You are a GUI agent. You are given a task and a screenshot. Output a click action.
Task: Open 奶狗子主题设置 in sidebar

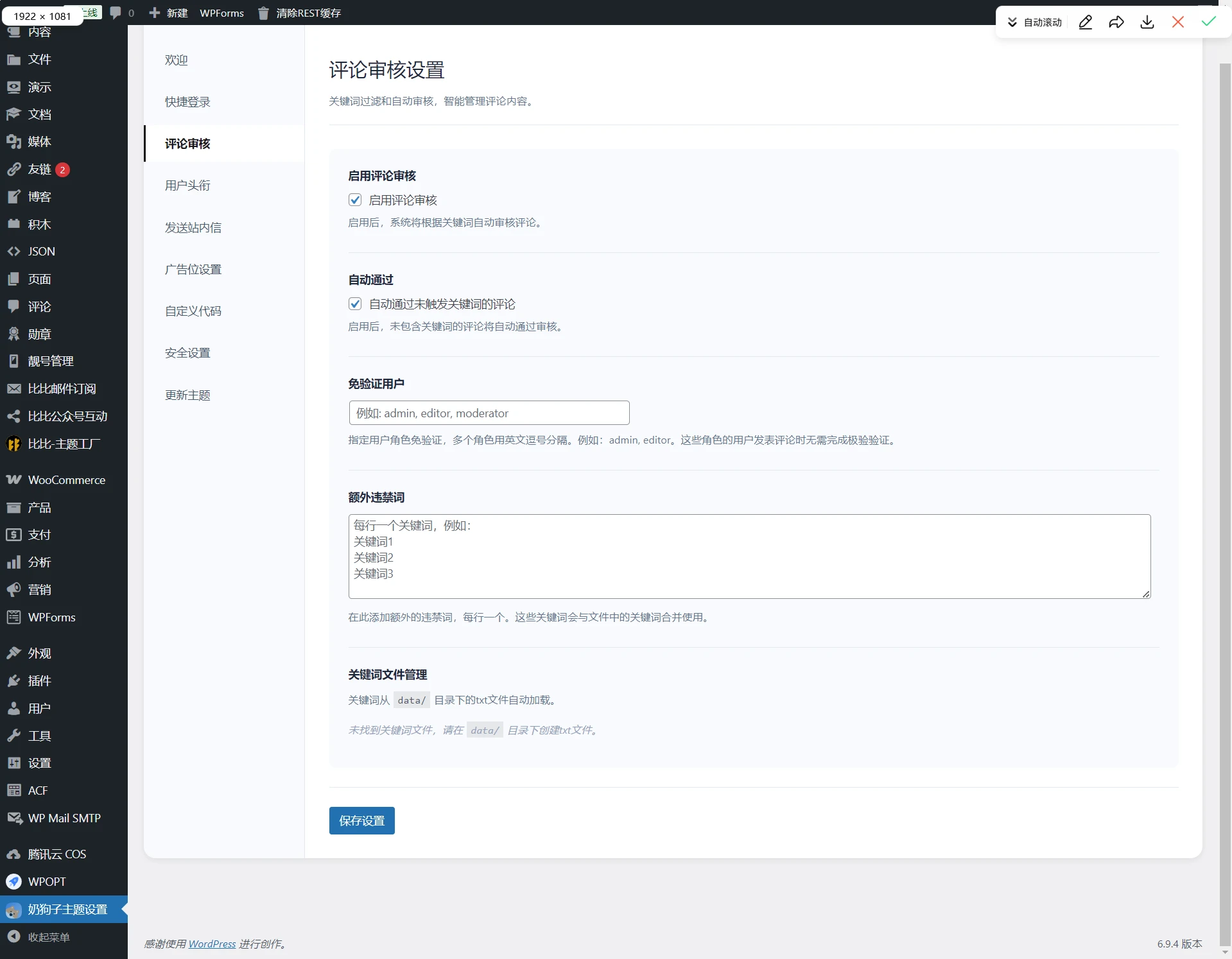point(64,910)
